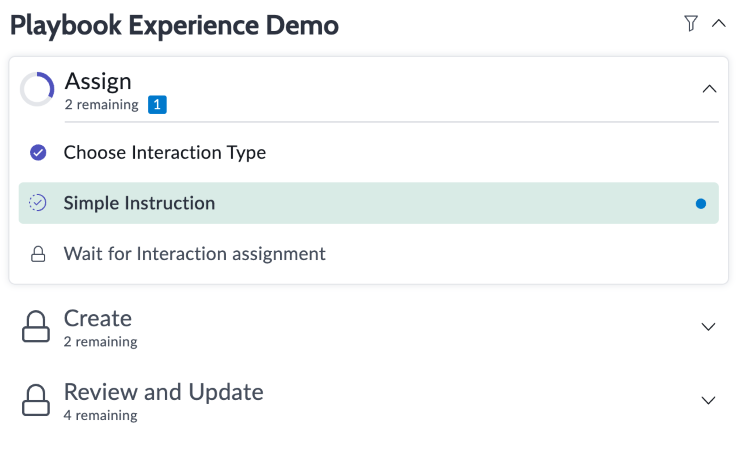This screenshot has width=738, height=464.
Task: Expand the Create section chevron
Action: [708, 327]
